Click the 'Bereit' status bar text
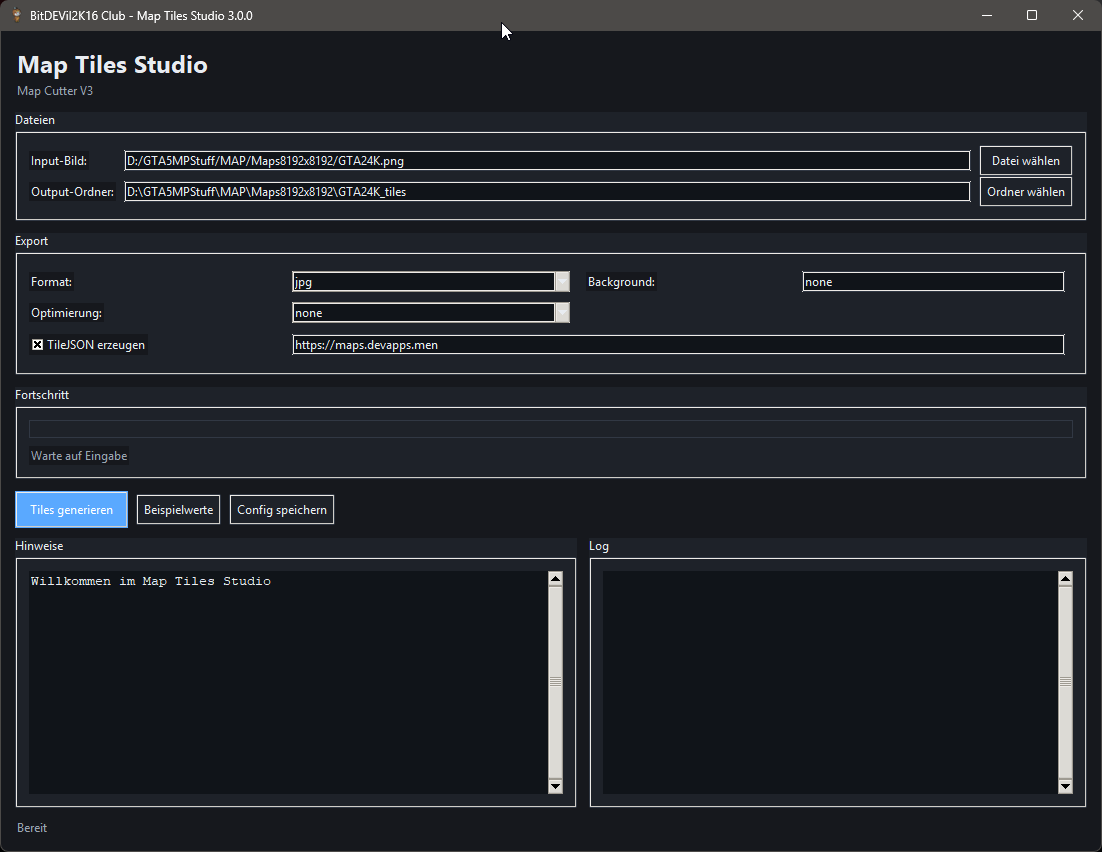Screen dimensions: 1102x852 click(x=32, y=828)
